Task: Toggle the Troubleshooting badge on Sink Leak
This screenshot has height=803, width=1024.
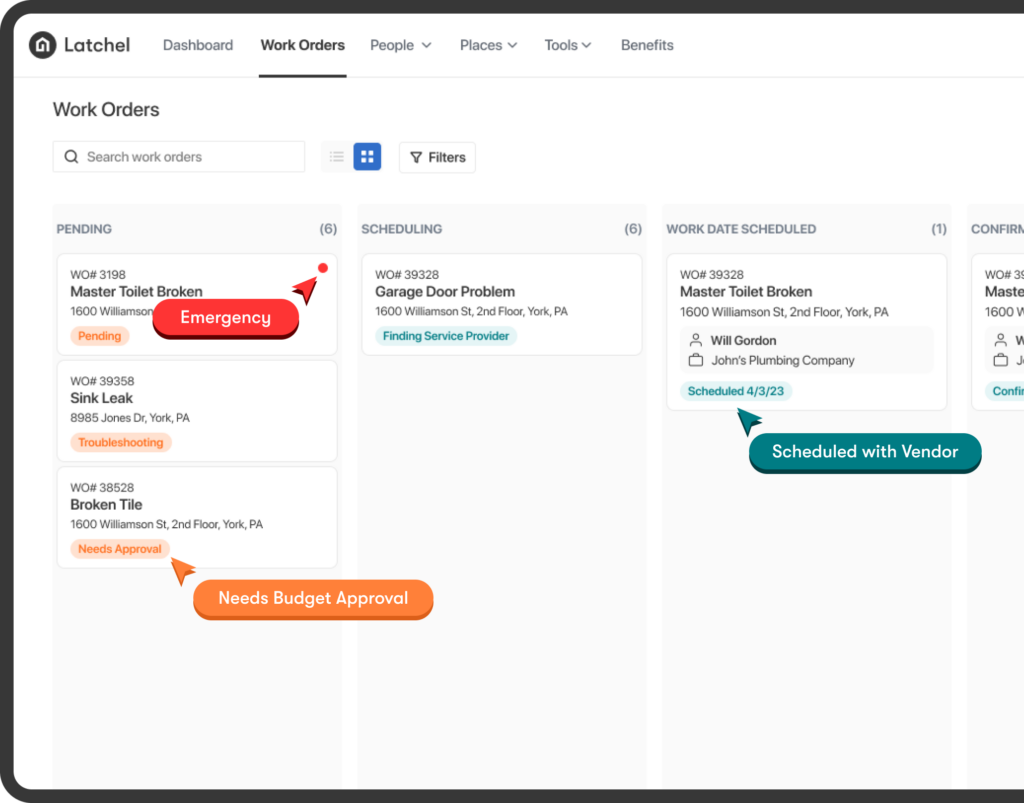Action: tap(121, 442)
